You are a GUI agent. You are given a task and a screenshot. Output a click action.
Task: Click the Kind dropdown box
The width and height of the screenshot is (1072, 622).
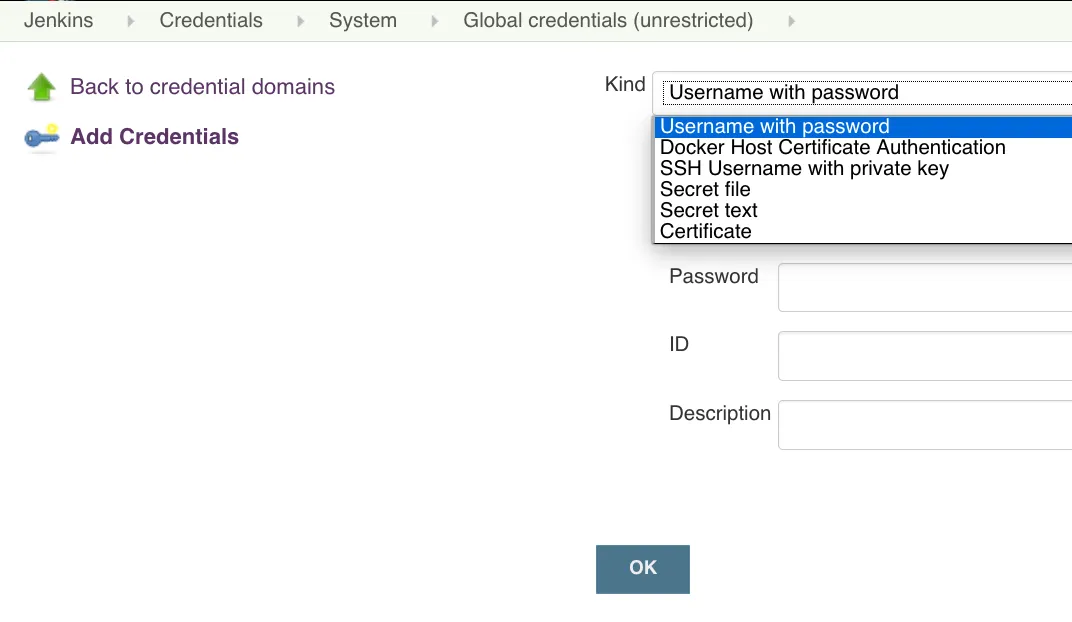[x=864, y=92]
